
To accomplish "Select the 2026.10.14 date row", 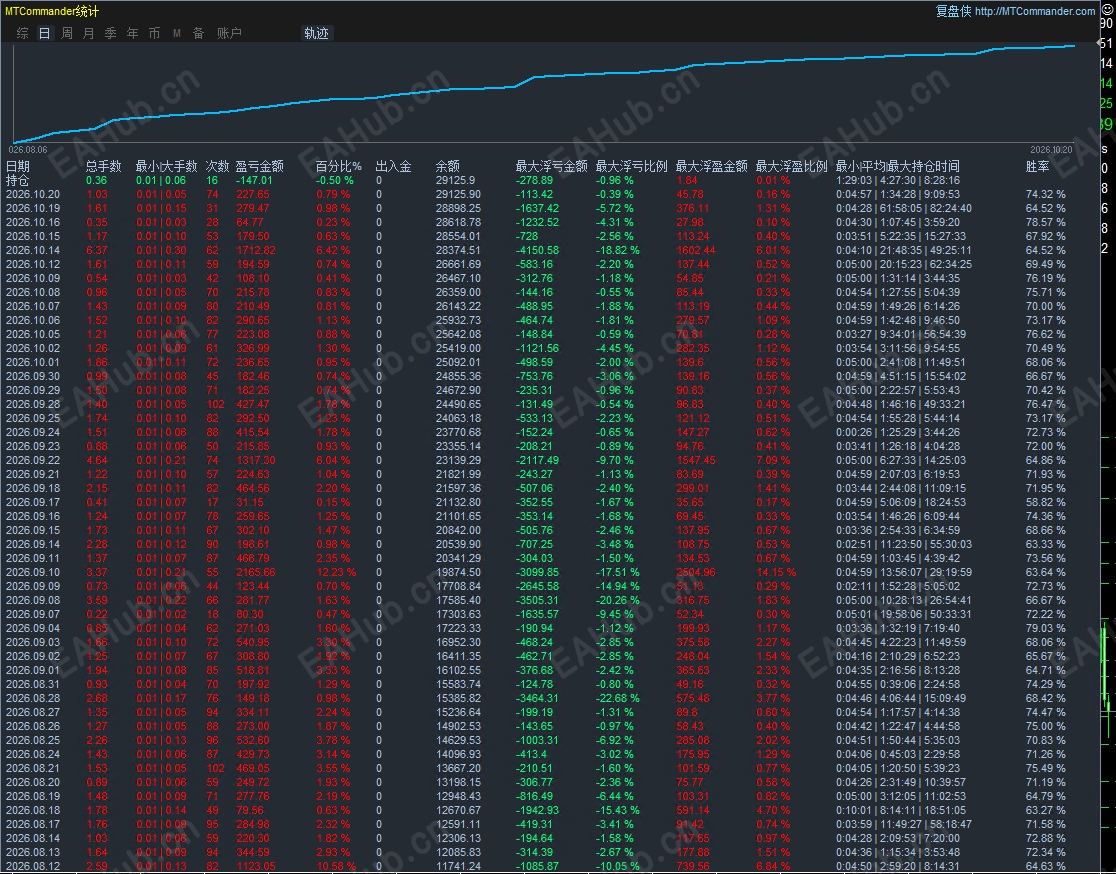I will (x=33, y=251).
